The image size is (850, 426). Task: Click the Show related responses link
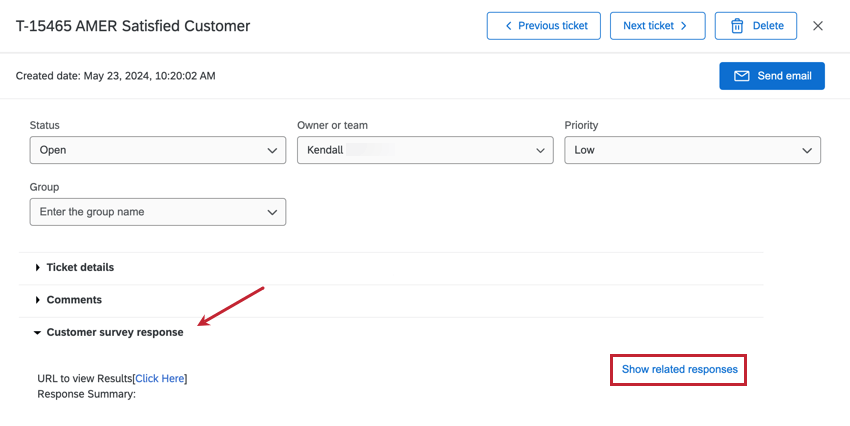click(x=680, y=370)
